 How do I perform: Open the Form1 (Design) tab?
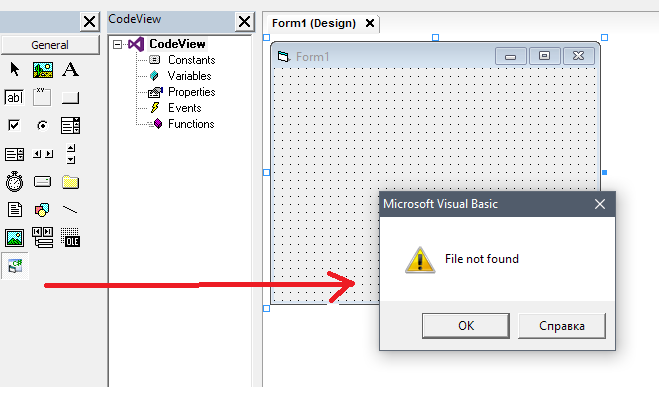314,23
